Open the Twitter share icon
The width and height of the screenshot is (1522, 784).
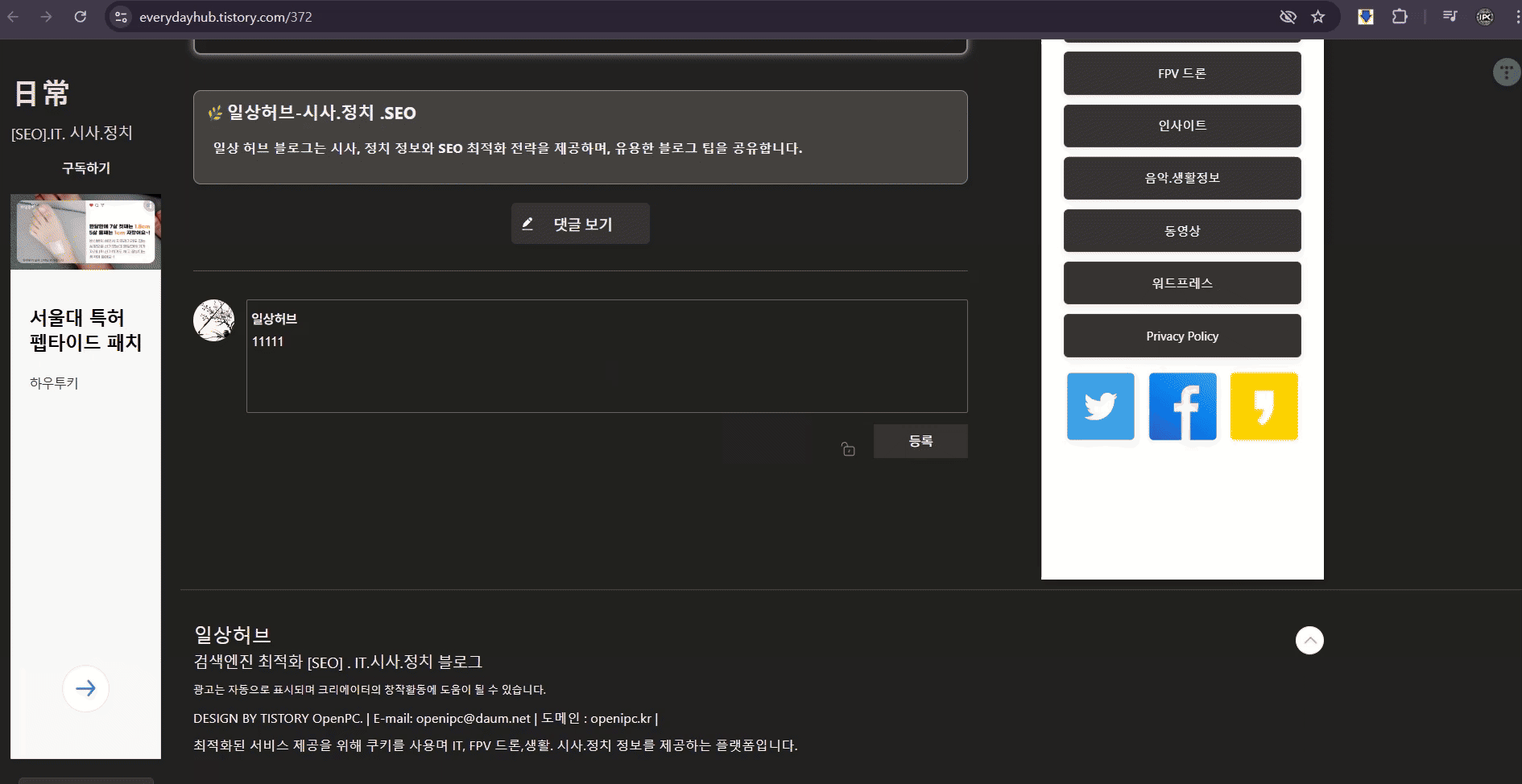[x=1100, y=406]
